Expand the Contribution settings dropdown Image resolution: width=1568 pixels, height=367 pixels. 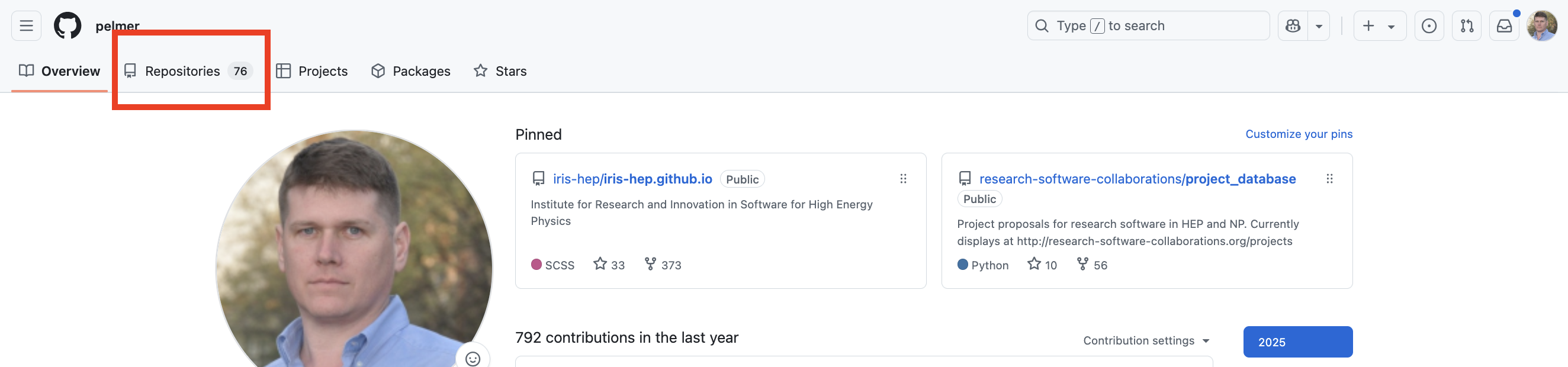1146,341
